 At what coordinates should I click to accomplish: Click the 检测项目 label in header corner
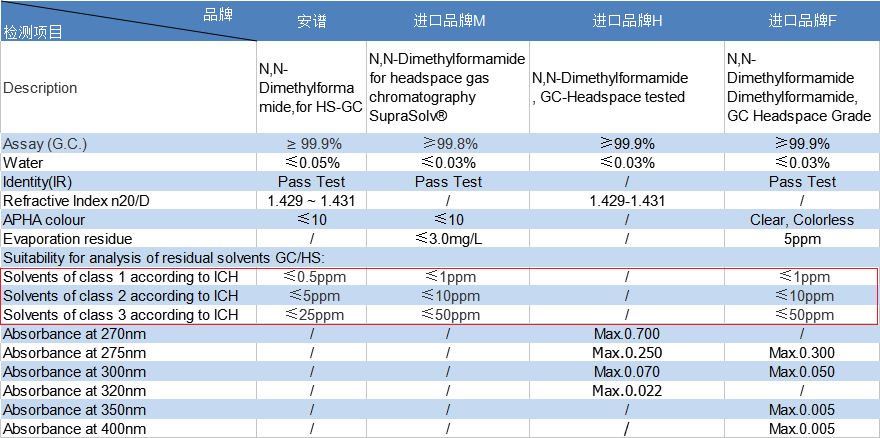(33, 32)
